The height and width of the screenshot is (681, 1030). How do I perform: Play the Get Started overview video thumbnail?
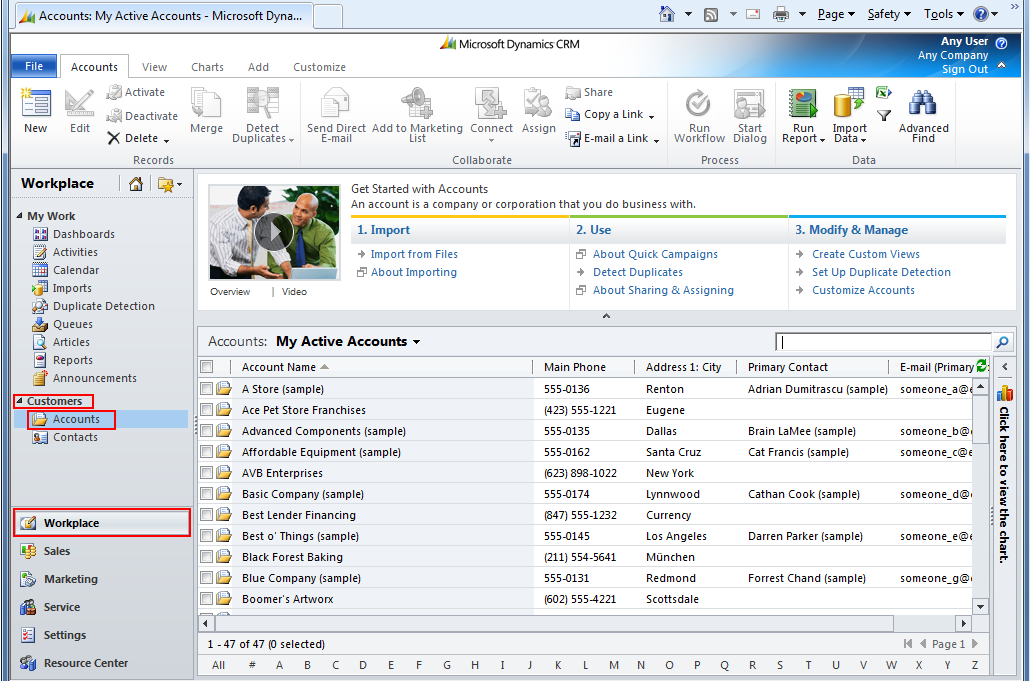[274, 232]
